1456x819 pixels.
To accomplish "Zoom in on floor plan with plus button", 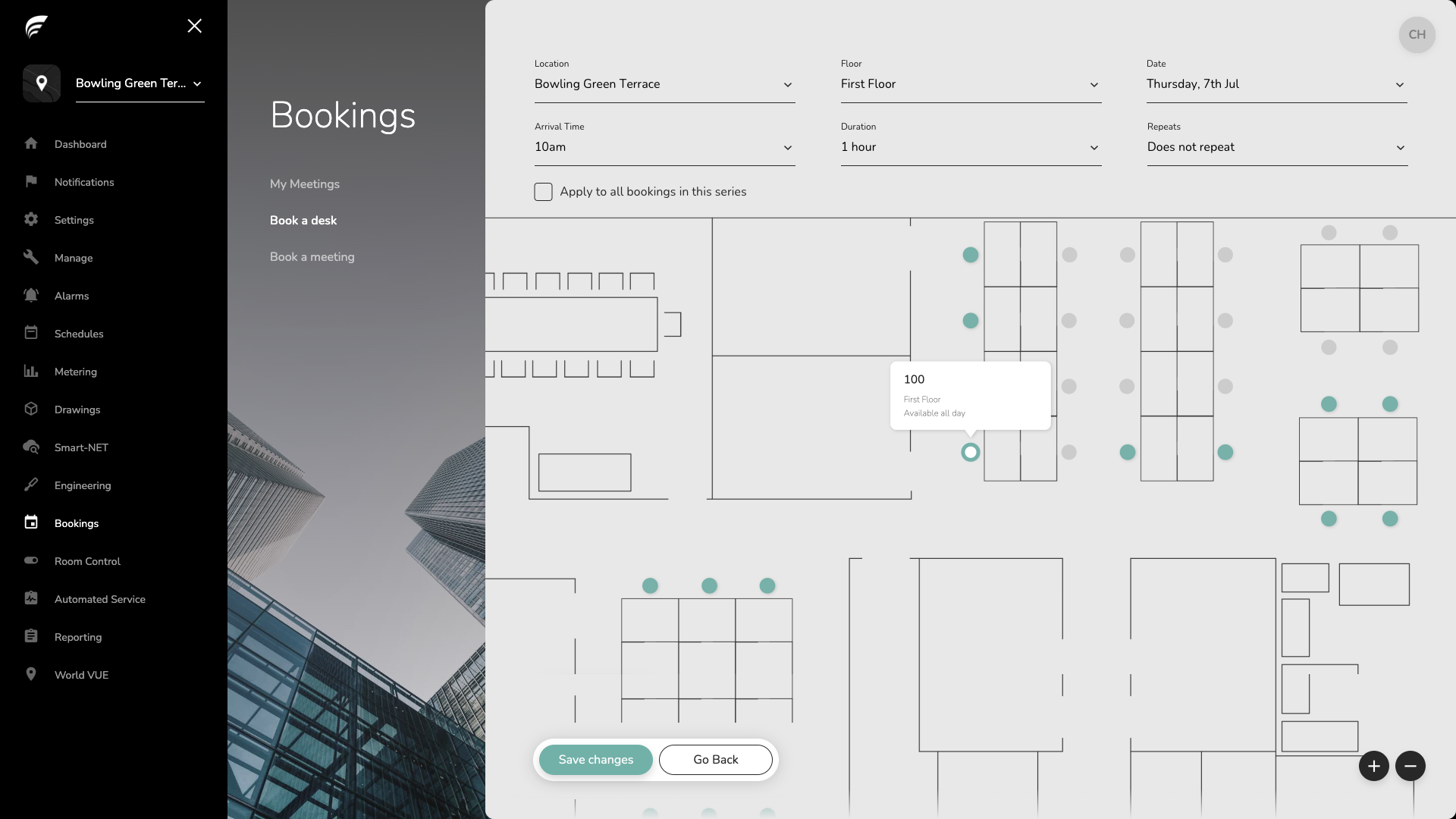I will pyautogui.click(x=1374, y=766).
